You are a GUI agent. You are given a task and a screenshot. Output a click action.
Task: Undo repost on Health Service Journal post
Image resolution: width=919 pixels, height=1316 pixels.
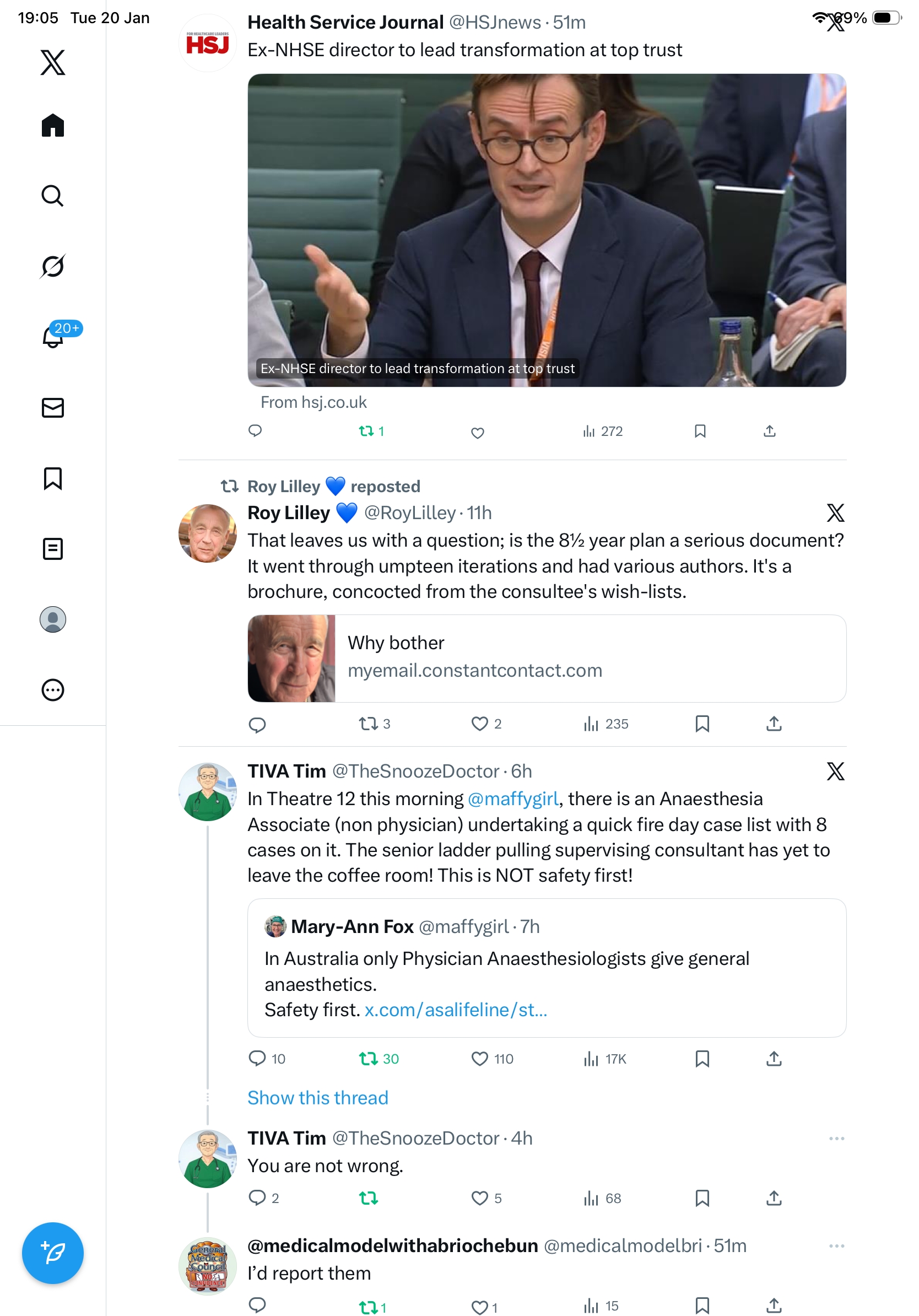[x=367, y=431]
